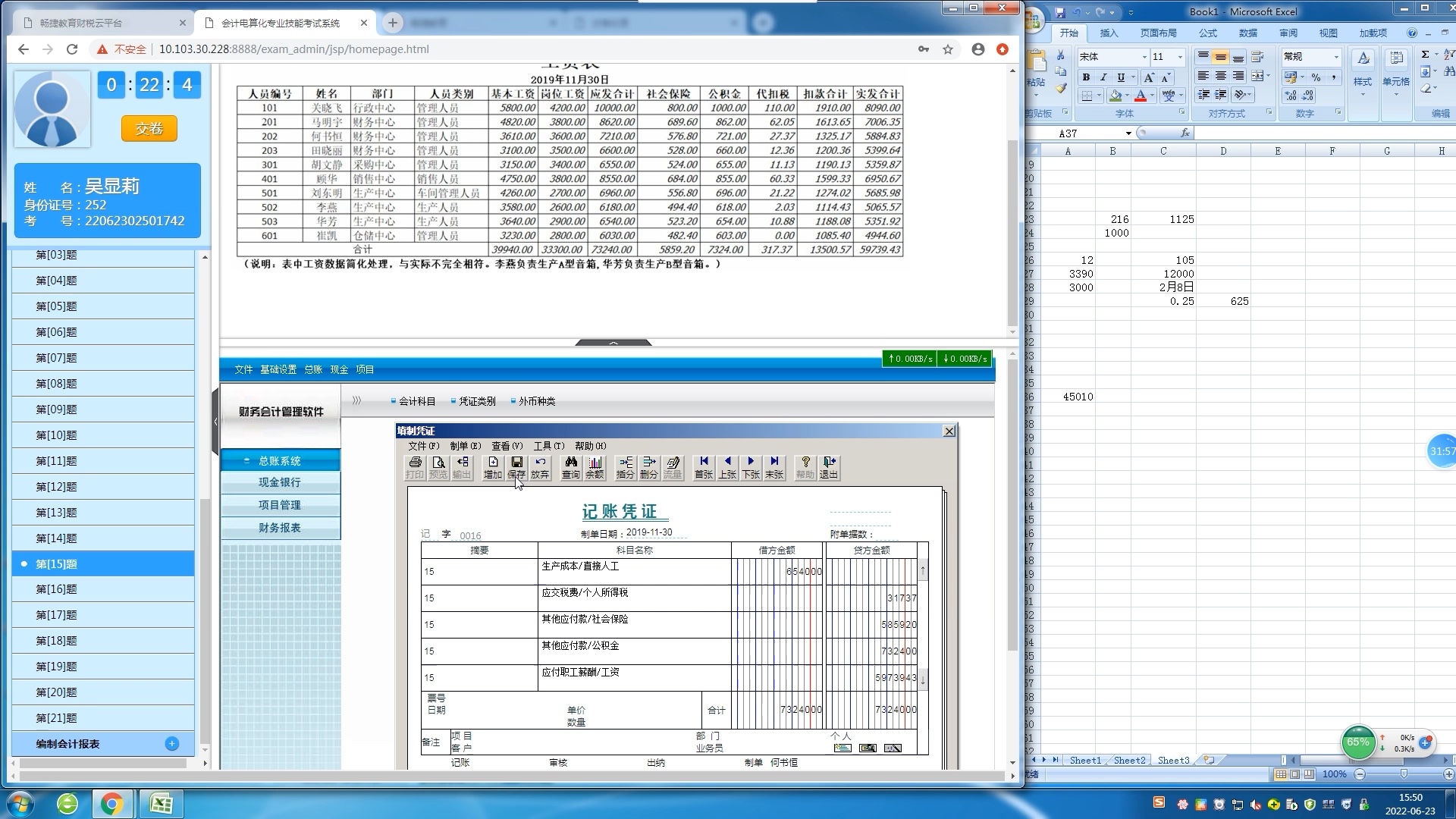Open Windows Start button

tap(20, 804)
